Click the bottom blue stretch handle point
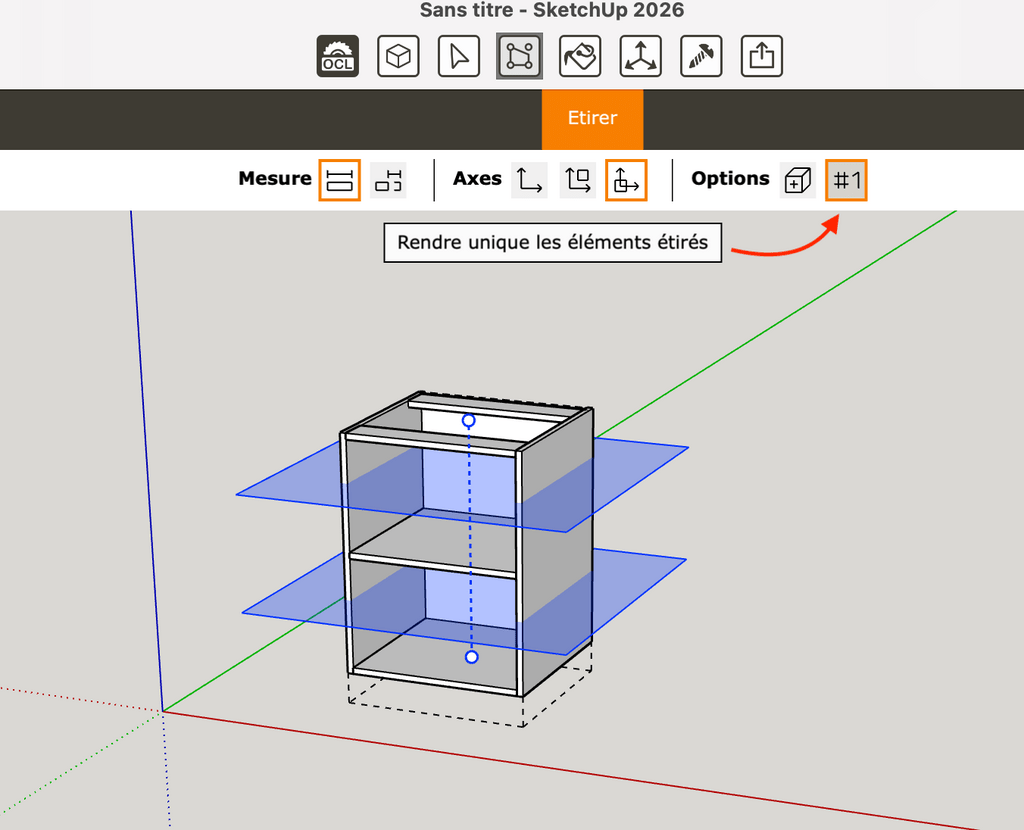 pyautogui.click(x=472, y=657)
